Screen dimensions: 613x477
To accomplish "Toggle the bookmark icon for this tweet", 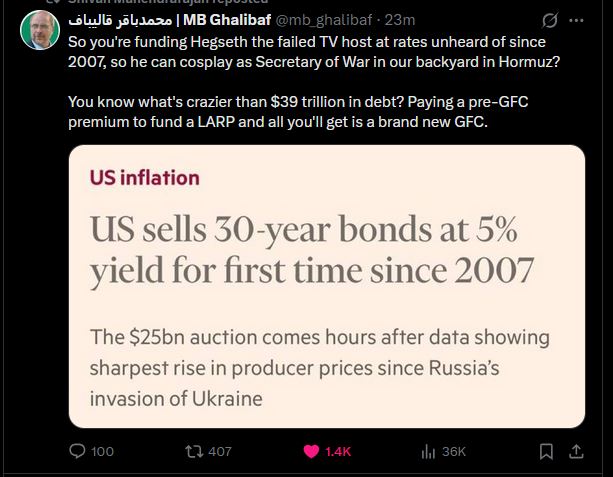I will [546, 452].
